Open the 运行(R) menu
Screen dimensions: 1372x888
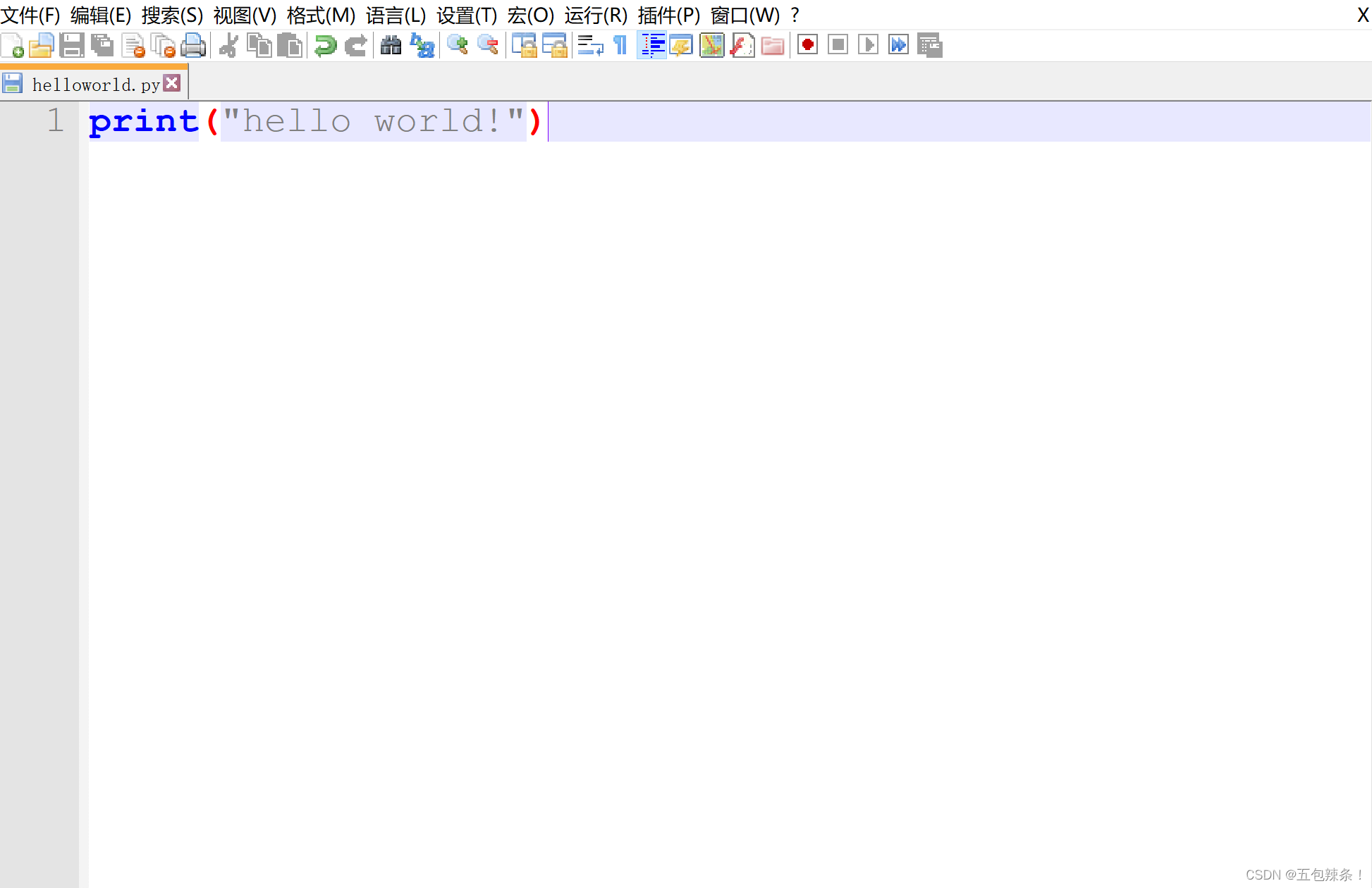[596, 15]
